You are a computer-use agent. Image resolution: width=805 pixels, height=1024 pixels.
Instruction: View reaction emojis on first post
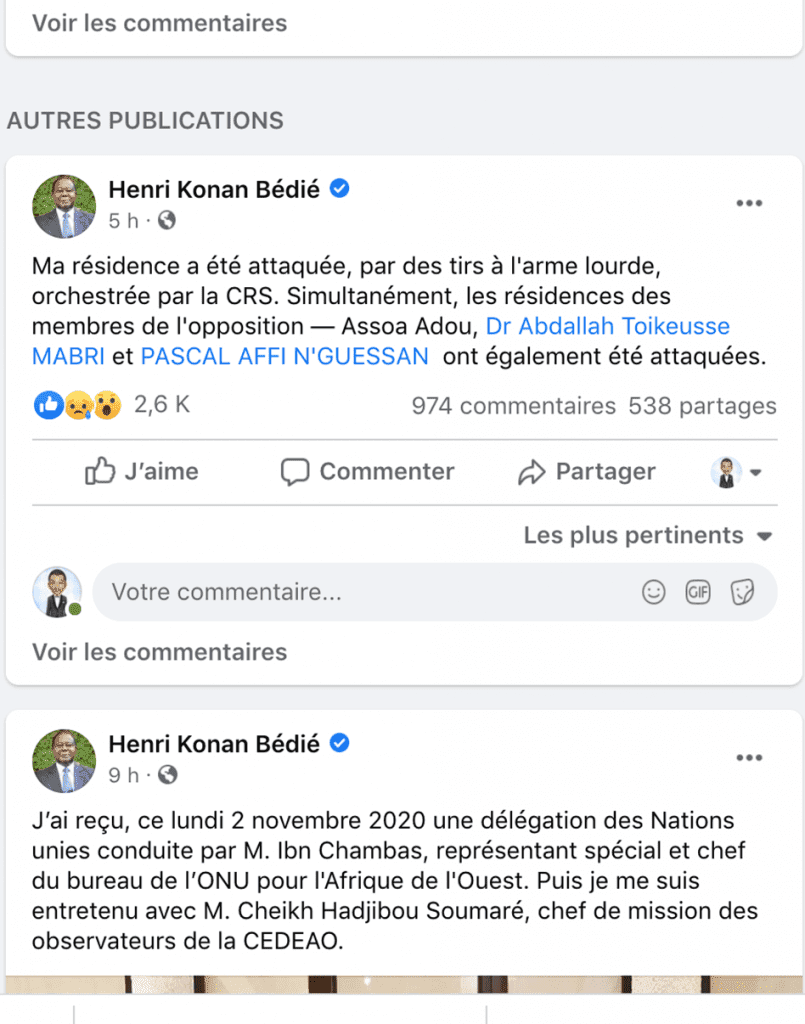(78, 405)
